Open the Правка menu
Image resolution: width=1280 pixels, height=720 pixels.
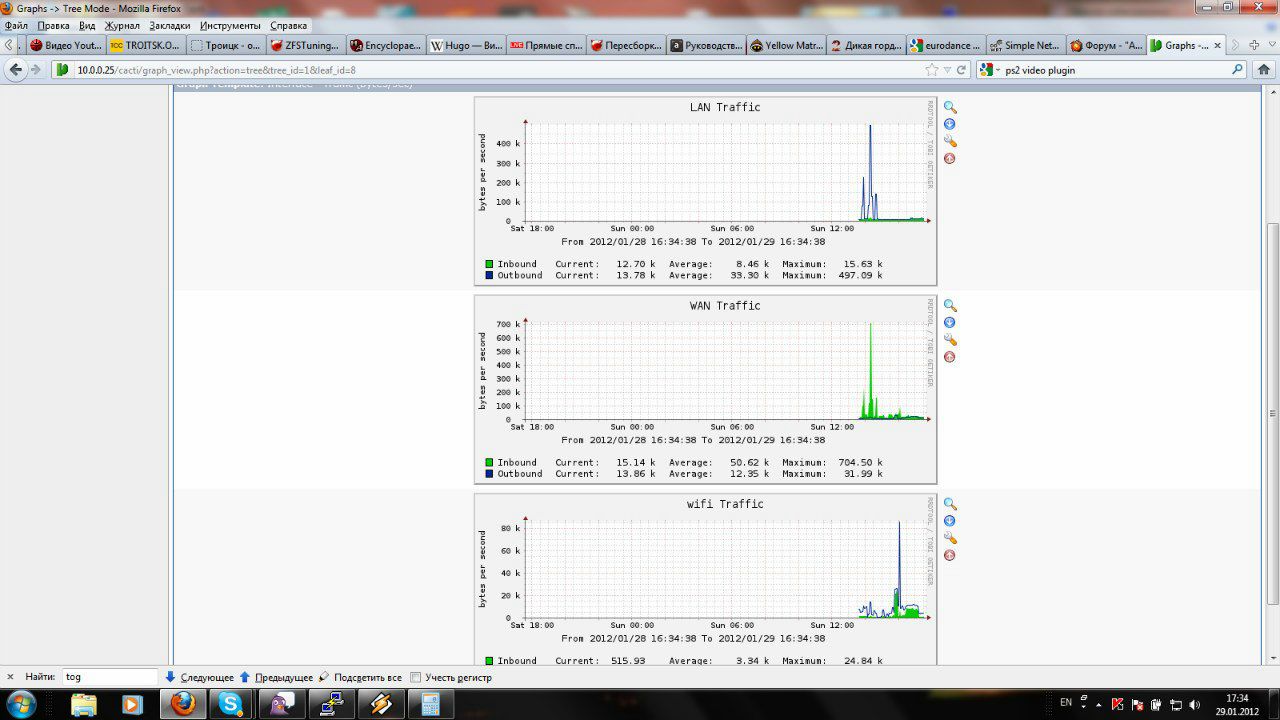click(54, 25)
